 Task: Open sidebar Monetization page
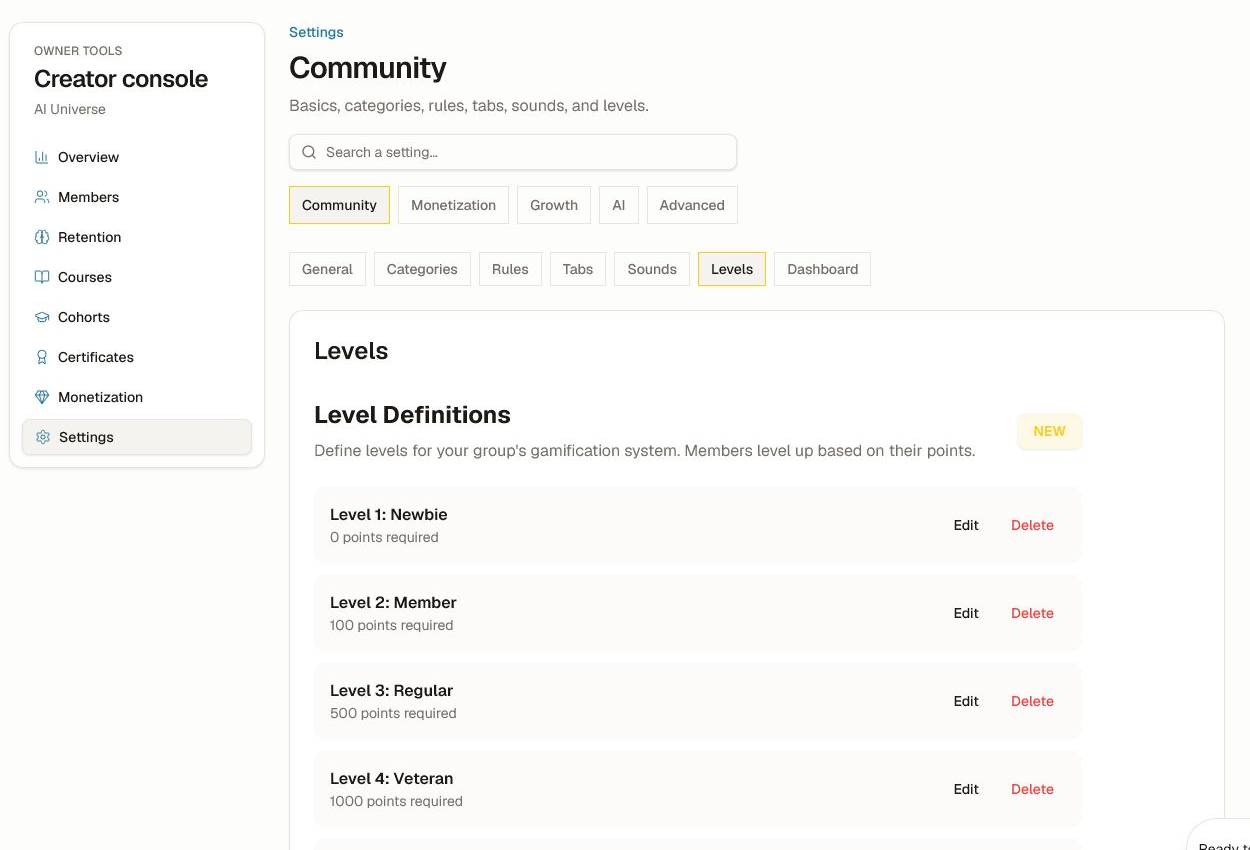click(x=137, y=397)
